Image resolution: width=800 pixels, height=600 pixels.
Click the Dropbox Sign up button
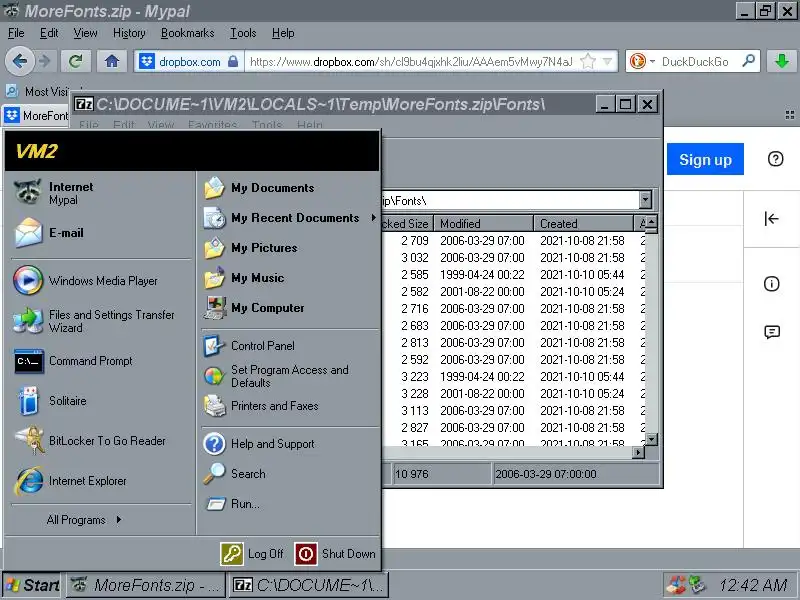(x=705, y=159)
